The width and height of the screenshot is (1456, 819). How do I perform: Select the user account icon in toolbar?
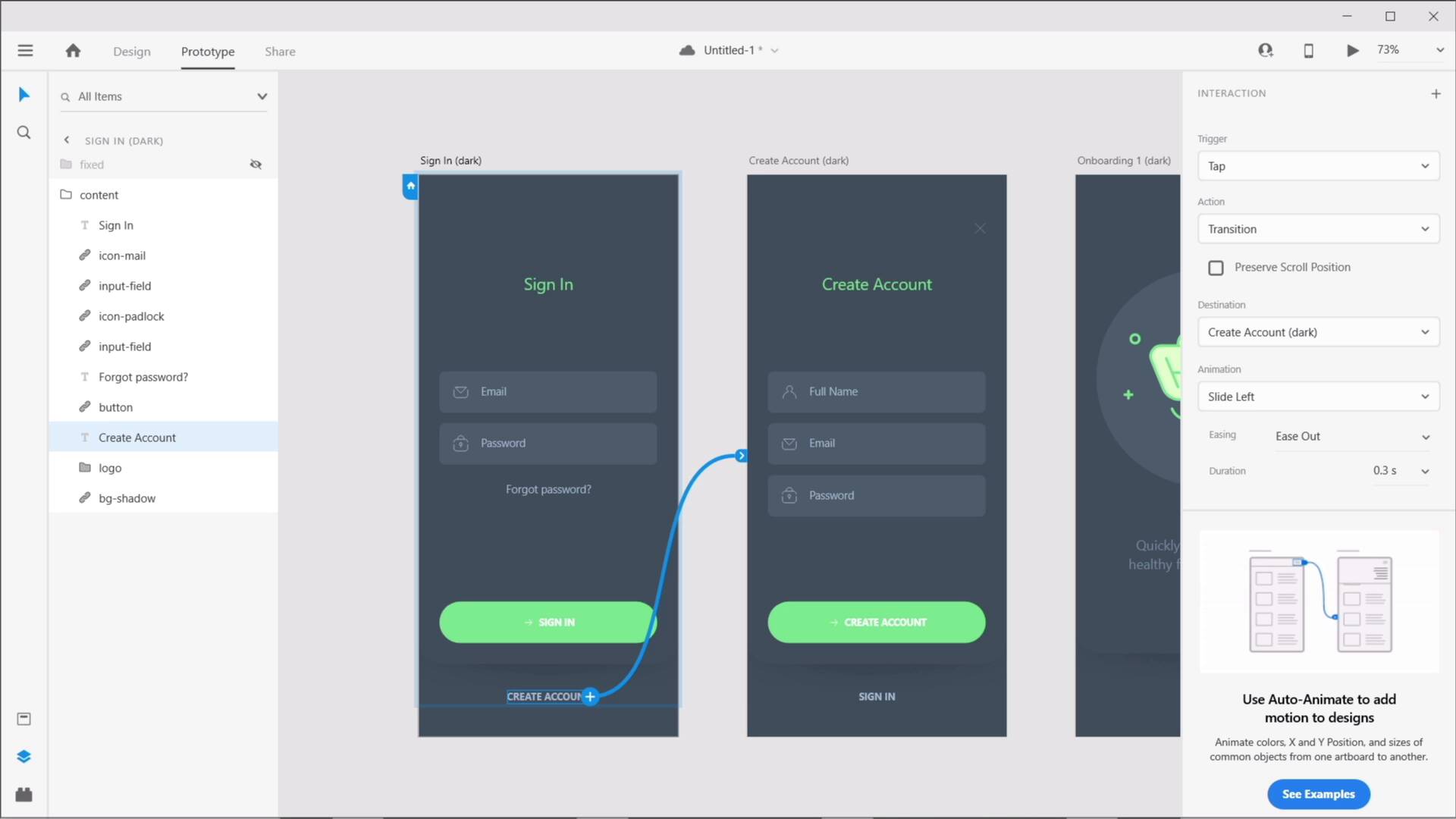click(x=1266, y=50)
